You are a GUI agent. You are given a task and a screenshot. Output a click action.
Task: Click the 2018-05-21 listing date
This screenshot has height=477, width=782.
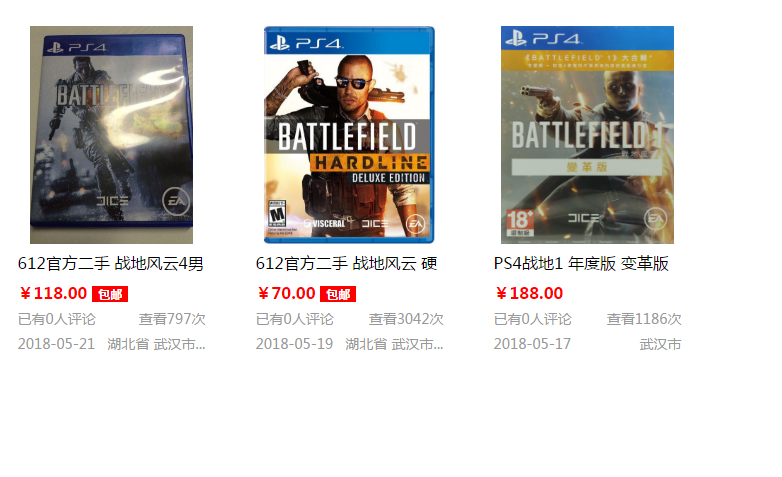point(56,344)
